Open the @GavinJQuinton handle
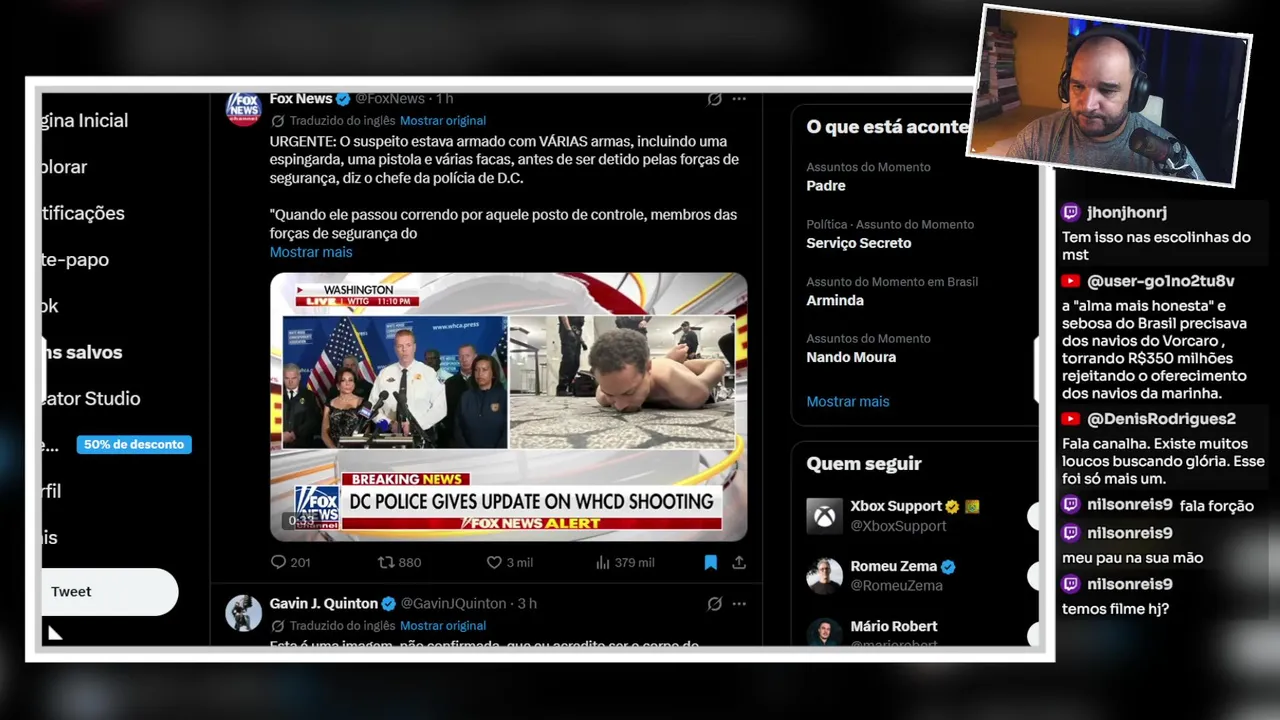The width and height of the screenshot is (1280, 720). pos(454,604)
